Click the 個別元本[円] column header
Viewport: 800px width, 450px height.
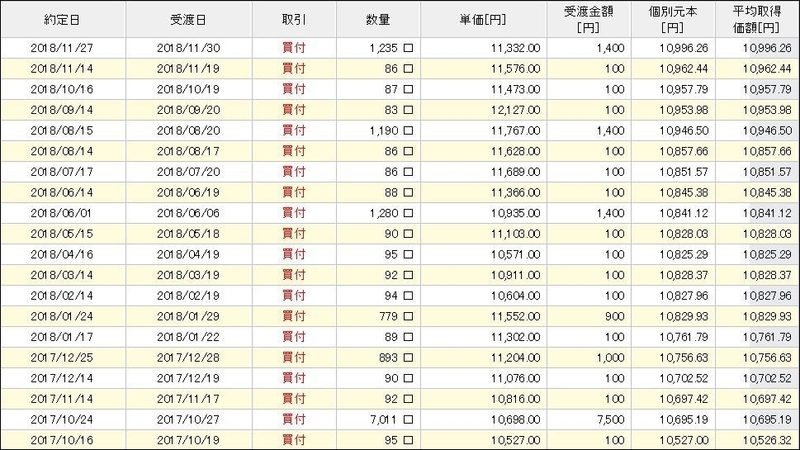click(673, 20)
